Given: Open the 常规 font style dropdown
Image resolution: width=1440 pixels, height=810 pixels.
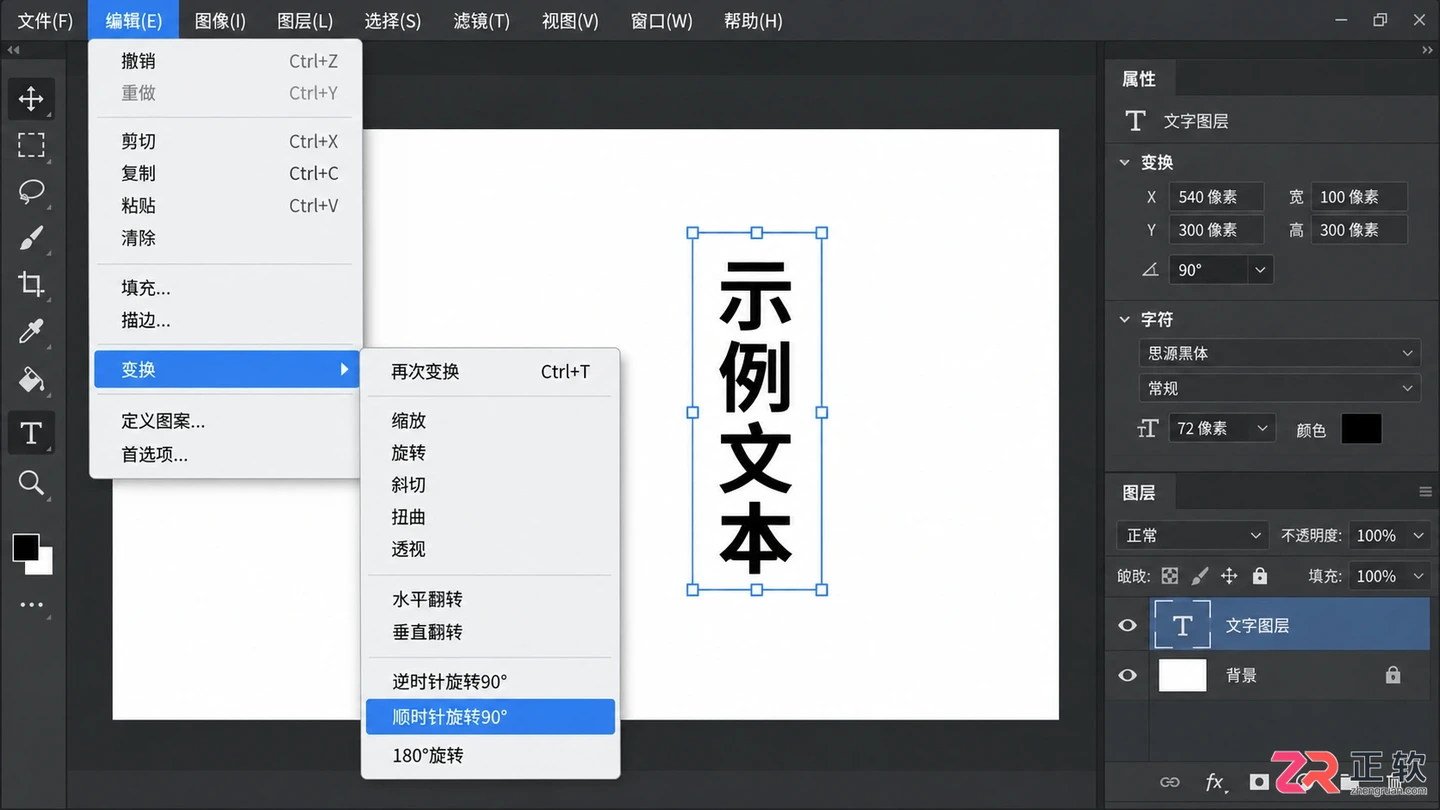Looking at the screenshot, I should (x=1279, y=388).
